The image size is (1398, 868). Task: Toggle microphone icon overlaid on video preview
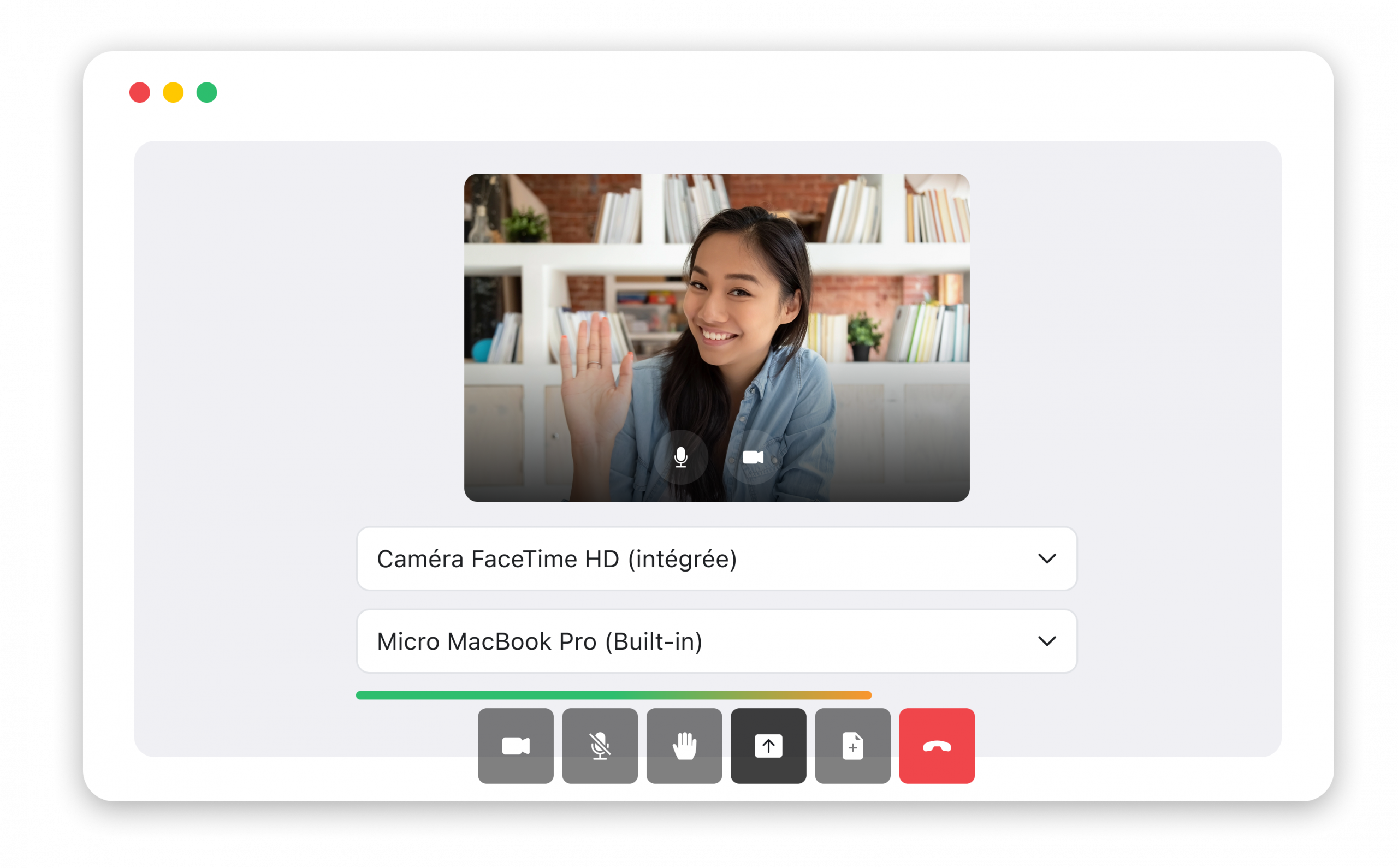click(681, 457)
